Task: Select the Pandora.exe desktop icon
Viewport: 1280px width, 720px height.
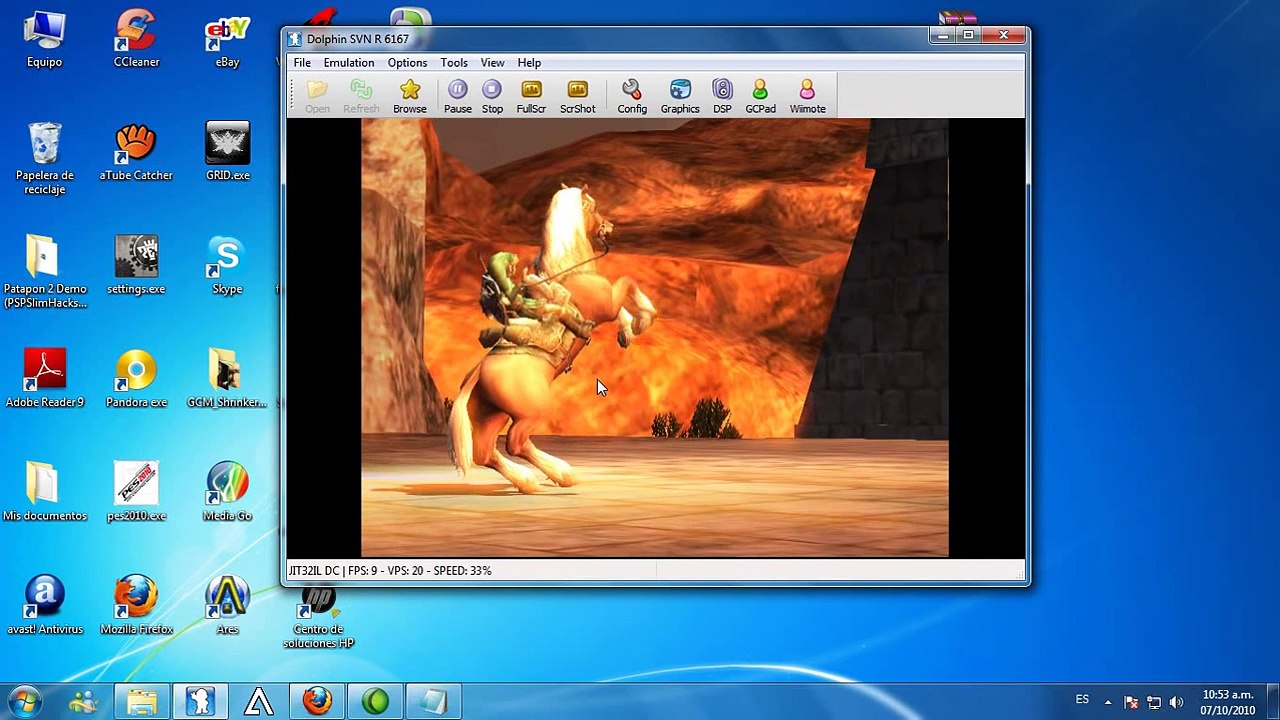Action: coord(136,378)
